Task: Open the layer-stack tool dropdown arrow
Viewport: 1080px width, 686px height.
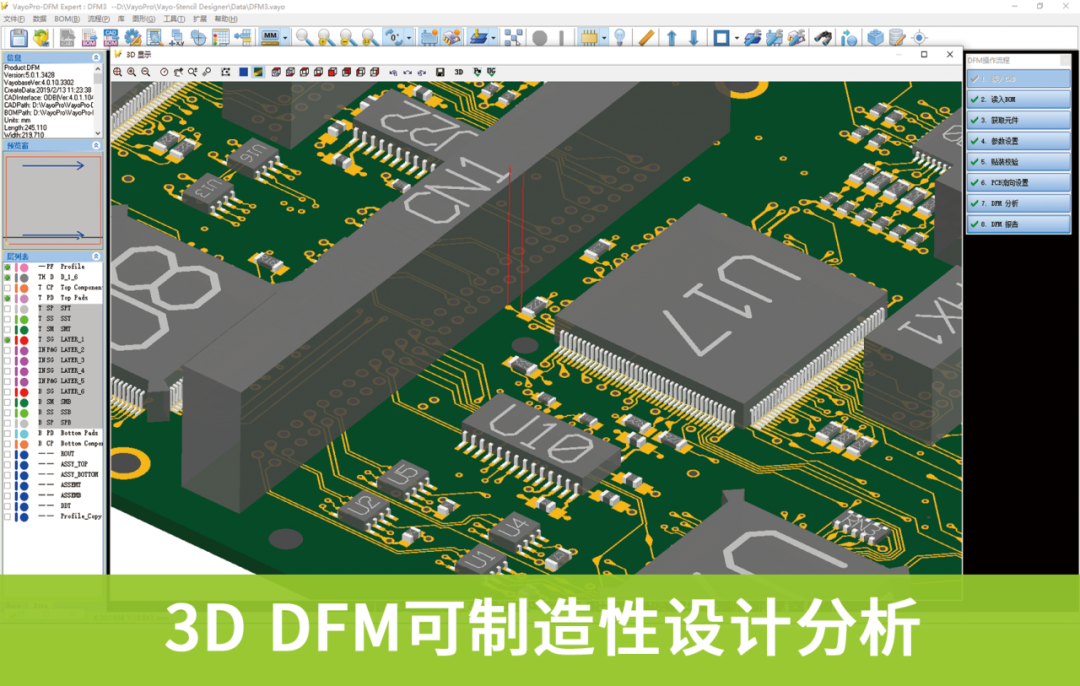Action: tap(493, 38)
